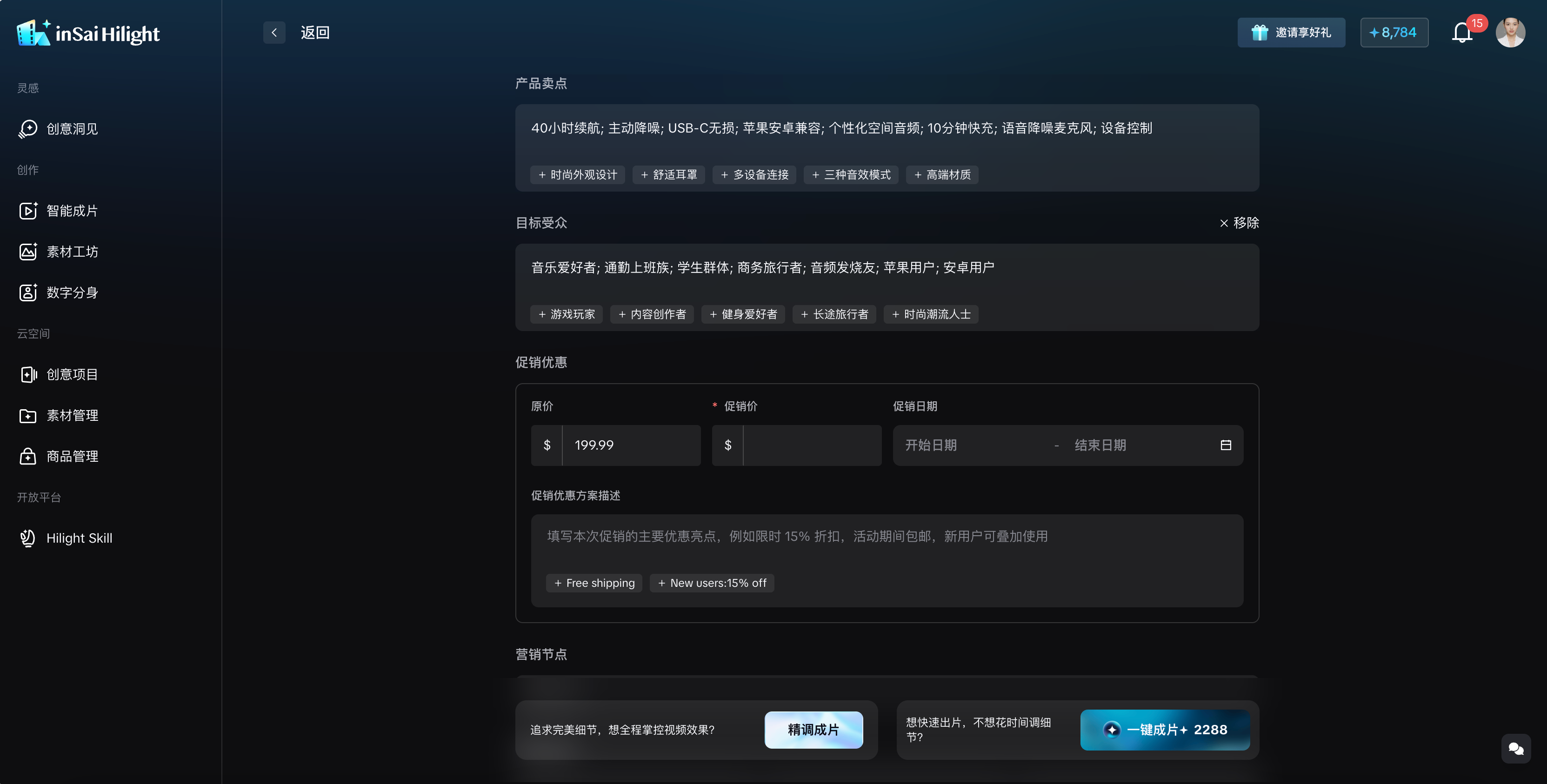Add the 健身爱好者 audience tag
The width and height of the screenshot is (1547, 784).
[743, 314]
